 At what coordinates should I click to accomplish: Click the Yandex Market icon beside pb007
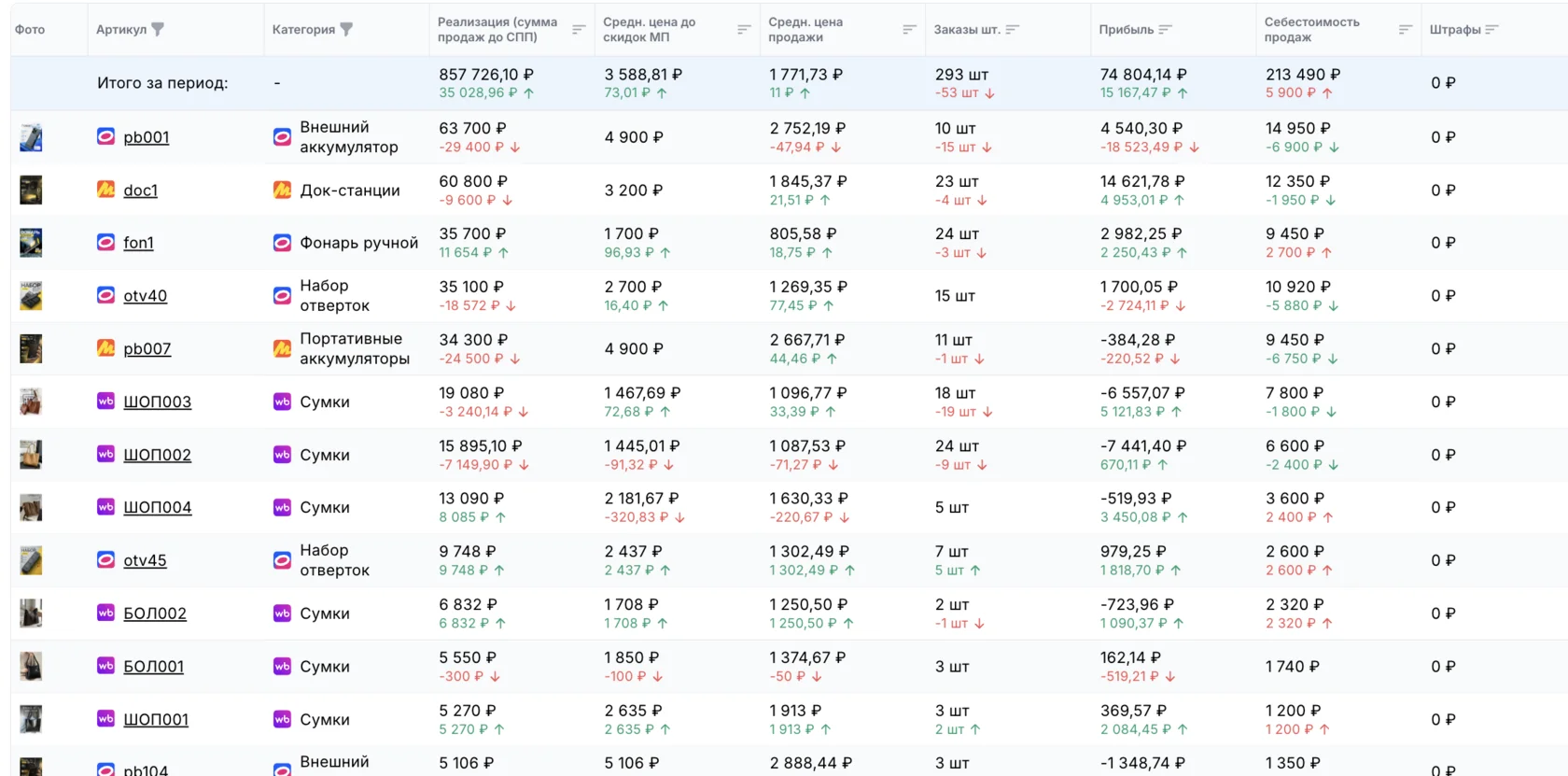point(106,348)
